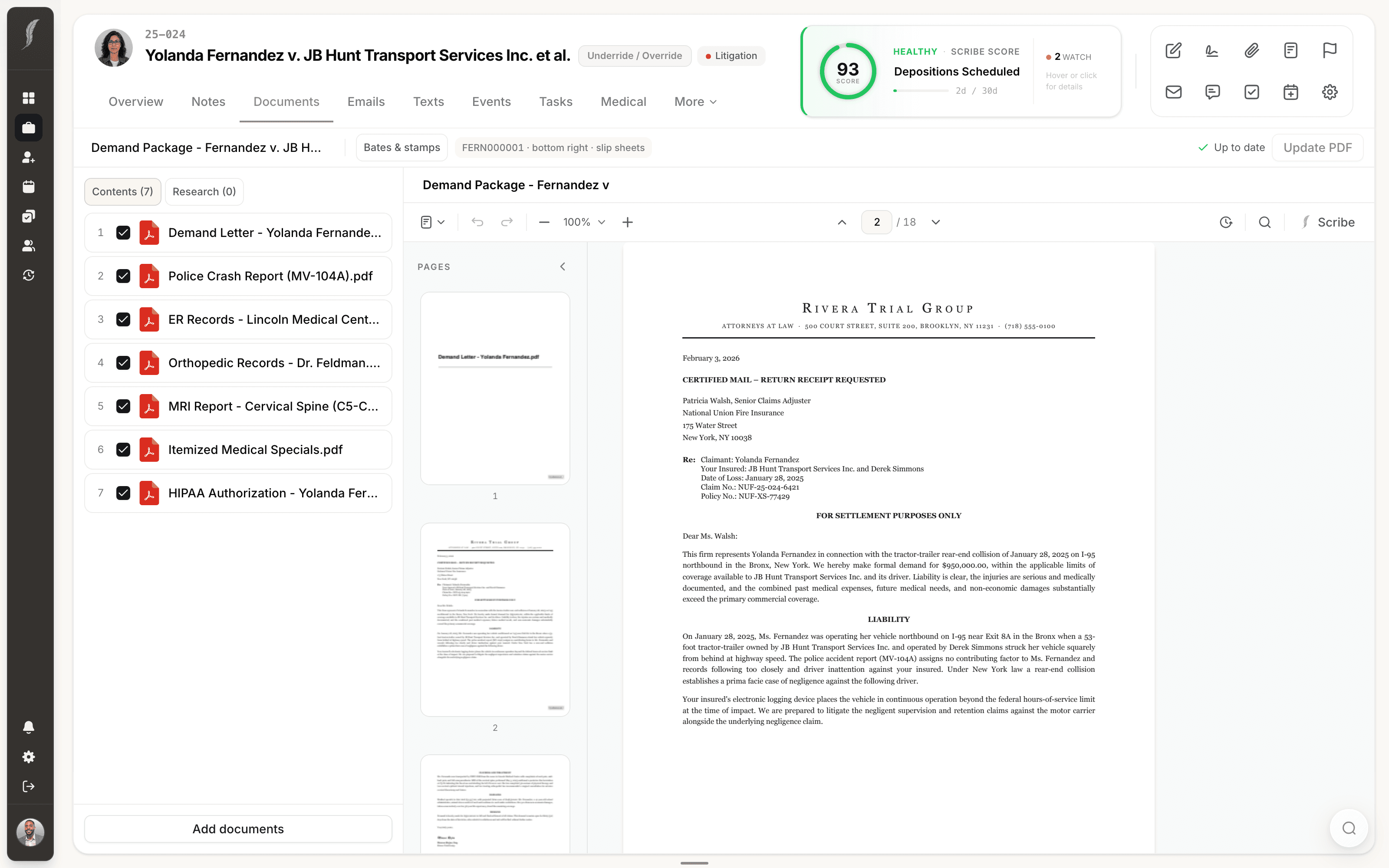Click the document icon in case actions
The width and height of the screenshot is (1389, 868).
(x=1290, y=50)
